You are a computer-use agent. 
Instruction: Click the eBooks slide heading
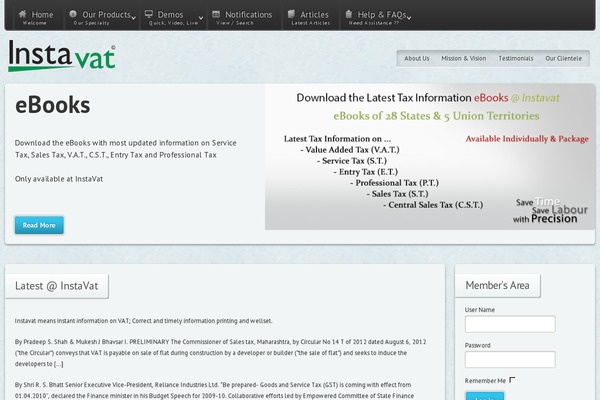coord(52,105)
